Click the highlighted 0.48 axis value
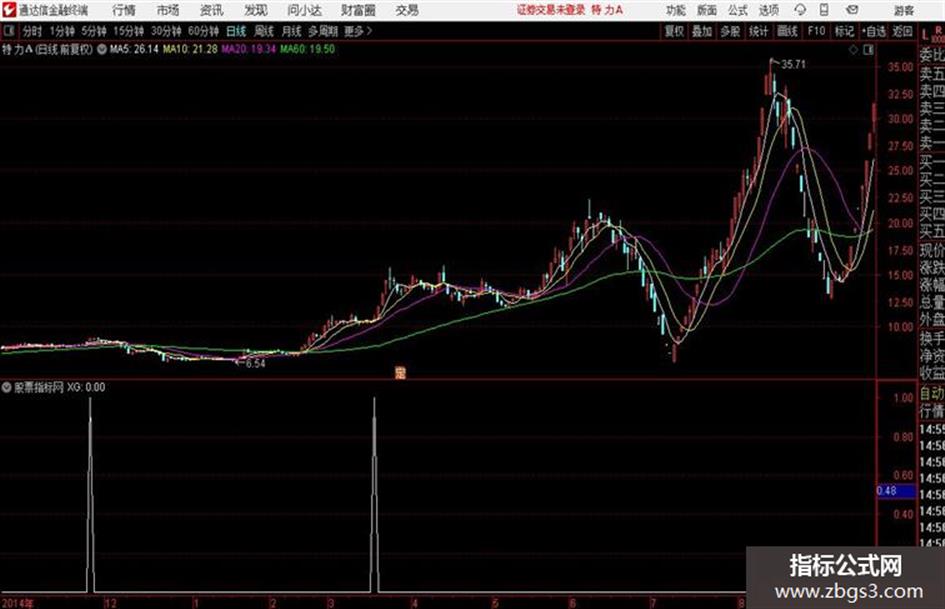 [896, 491]
